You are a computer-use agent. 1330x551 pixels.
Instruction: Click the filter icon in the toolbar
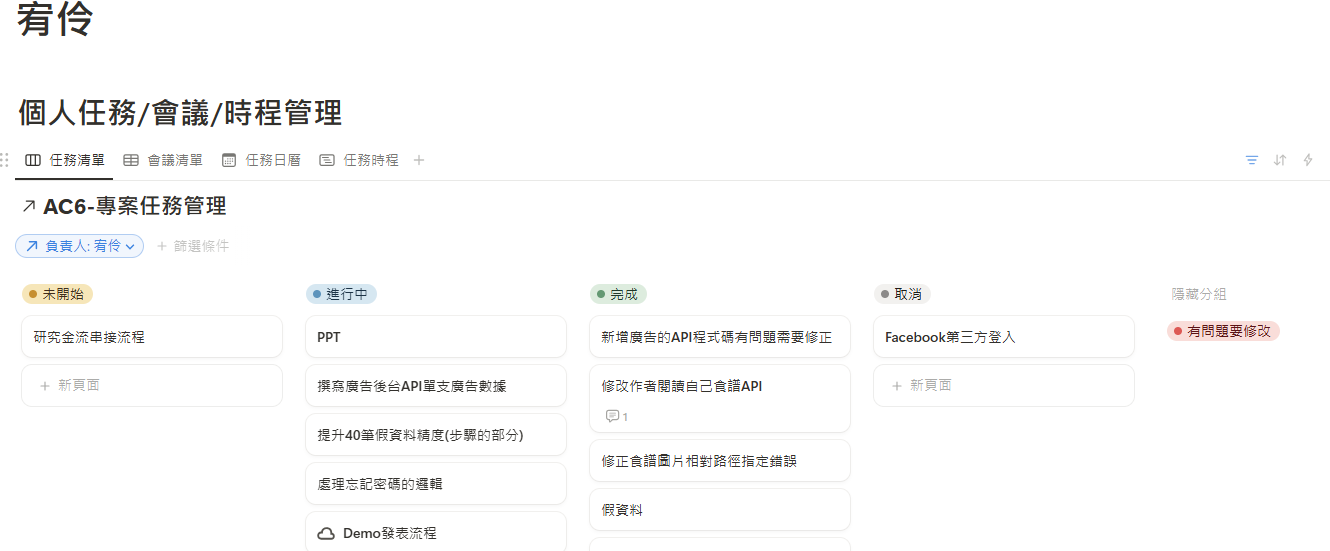pos(1251,160)
